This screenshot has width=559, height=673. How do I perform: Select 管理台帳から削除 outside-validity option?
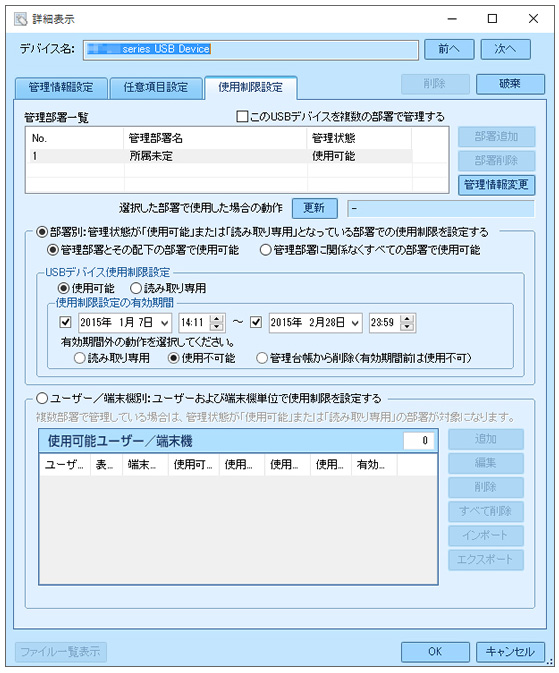262,358
